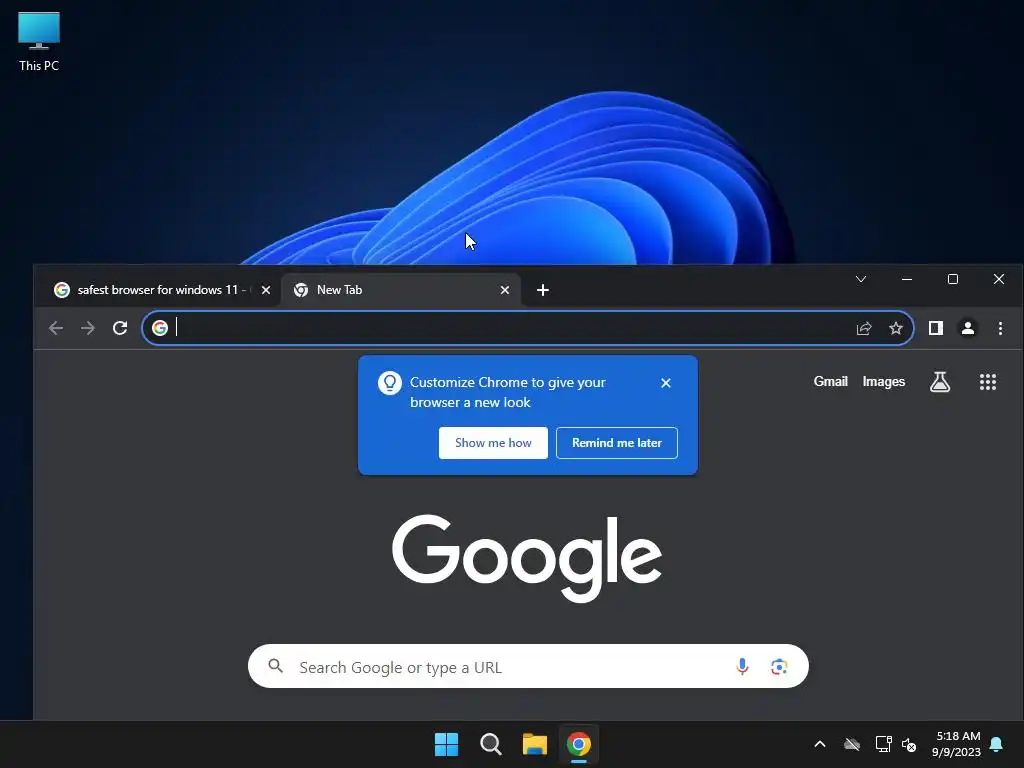The width and height of the screenshot is (1024, 768).
Task: Click Remind me later button
Action: [x=616, y=443]
